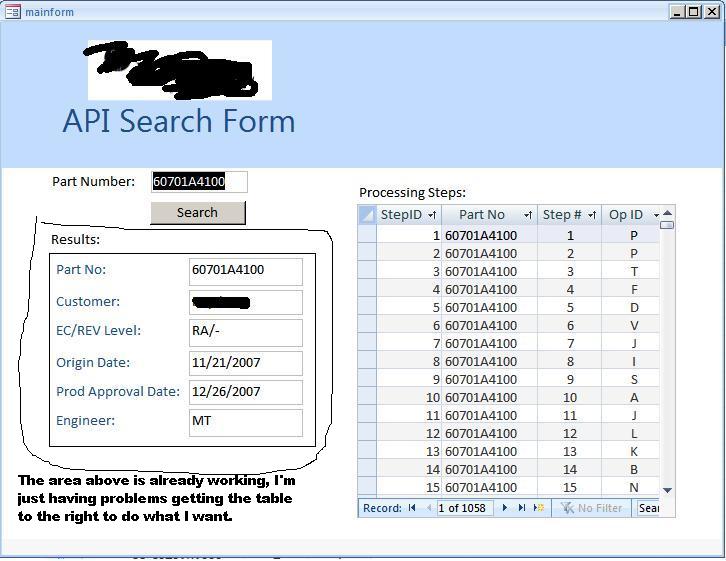Close the mainform window
This screenshot has width=726, height=561.
711,12
